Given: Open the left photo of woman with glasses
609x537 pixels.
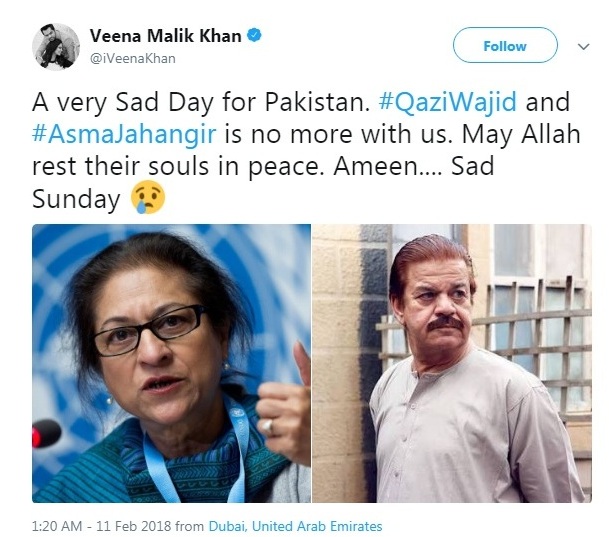Looking at the screenshot, I should 171,362.
